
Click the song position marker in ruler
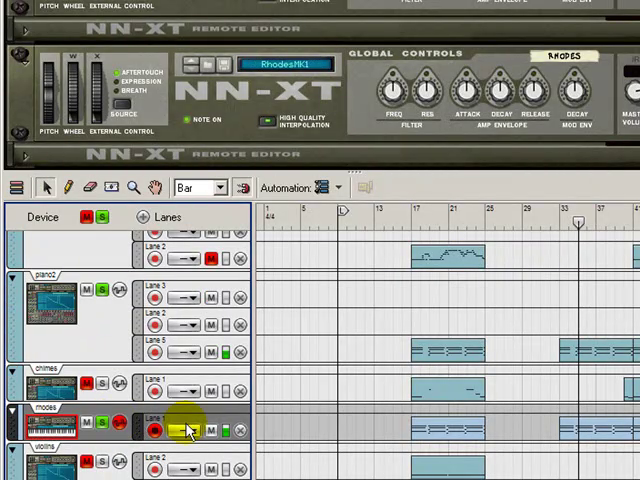pos(578,222)
